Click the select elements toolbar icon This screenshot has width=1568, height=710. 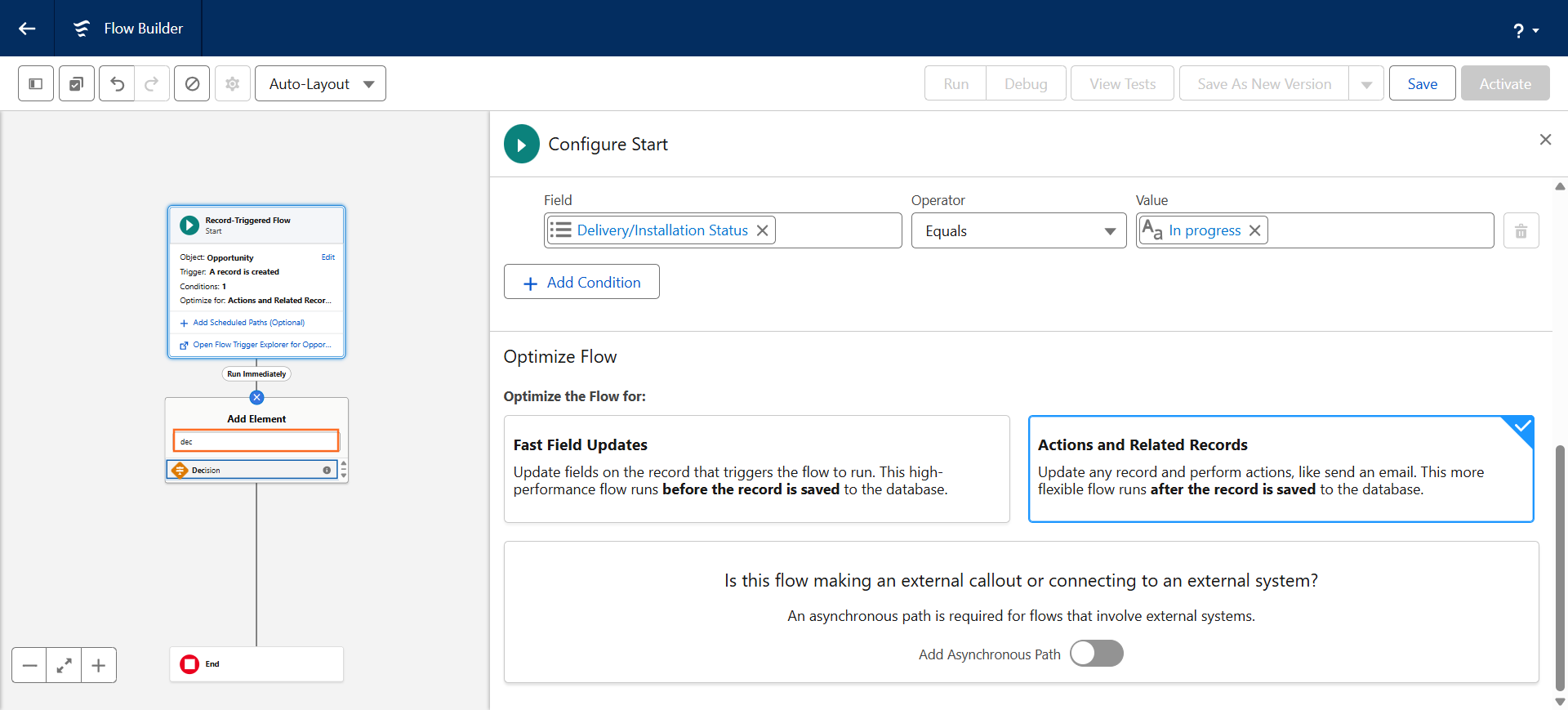pos(77,83)
